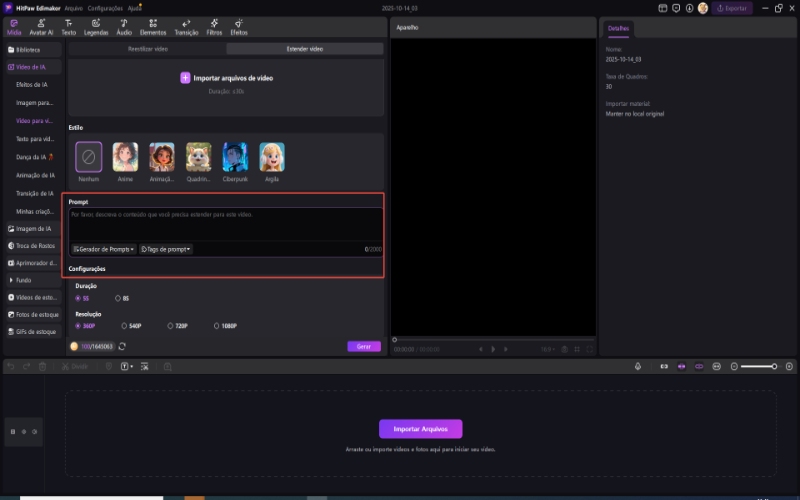This screenshot has width=800, height=500.
Task: Select 5S duration
Action: pos(82,298)
